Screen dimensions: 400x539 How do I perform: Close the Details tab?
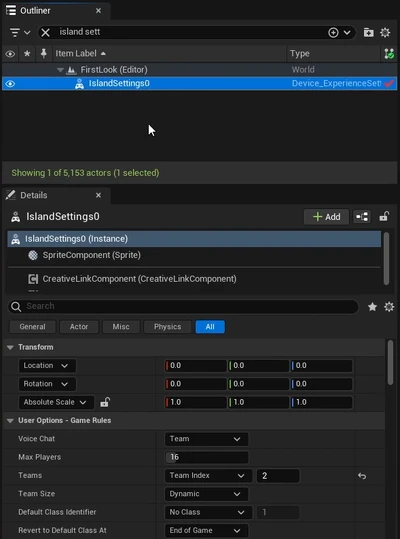(98, 195)
